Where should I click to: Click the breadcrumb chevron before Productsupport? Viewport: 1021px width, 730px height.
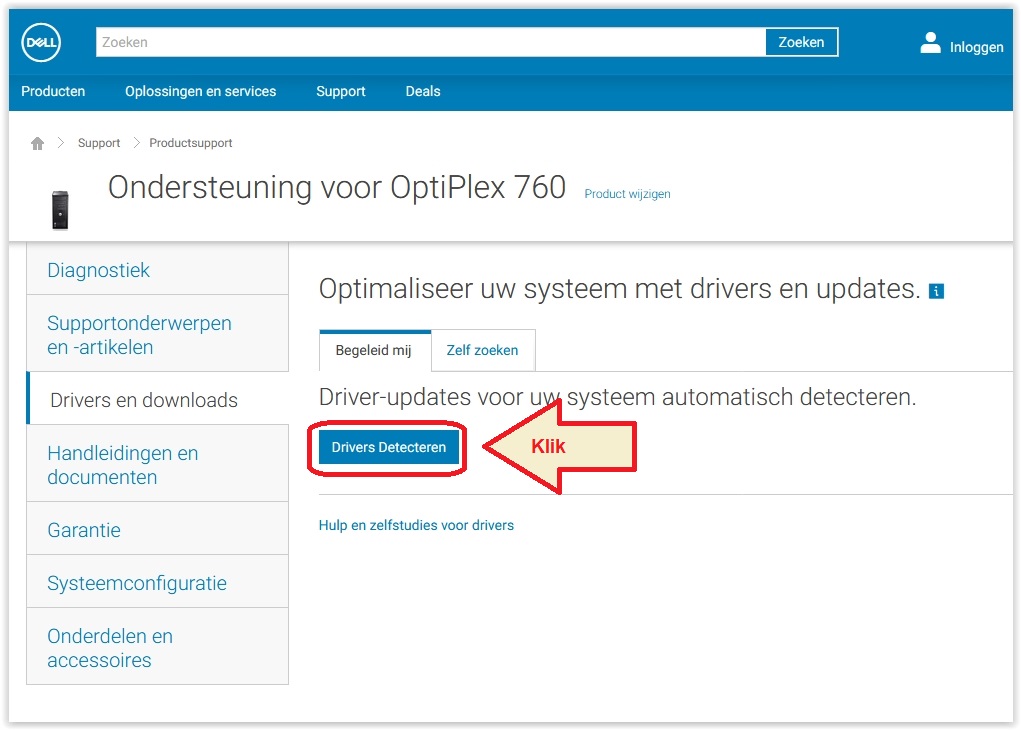pyautogui.click(x=136, y=143)
